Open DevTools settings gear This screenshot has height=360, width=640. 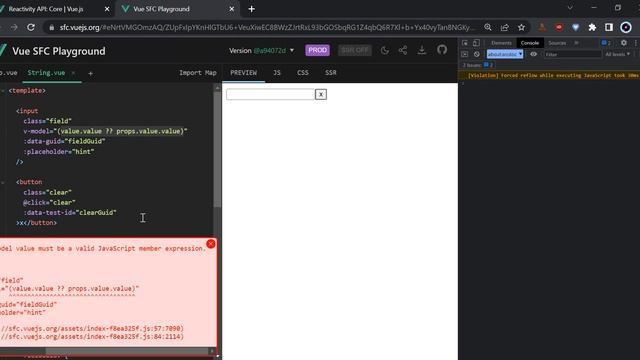[x=624, y=43]
